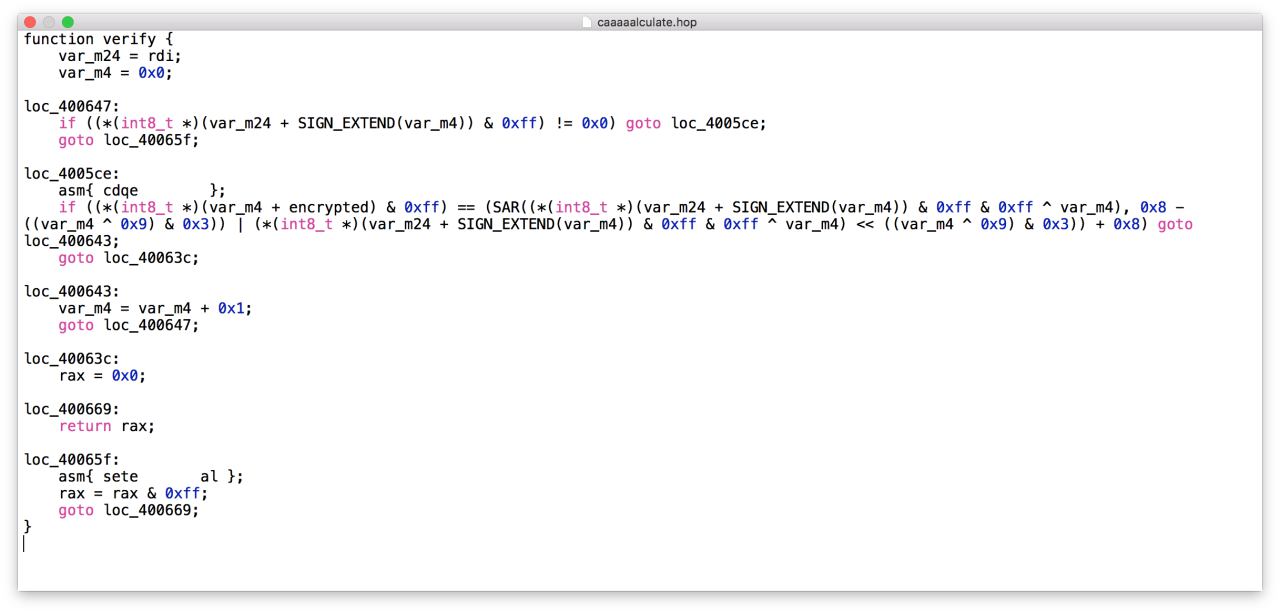Image resolution: width=1280 pixels, height=613 pixels.
Task: Click the 'loc_400643:' label line
Action: 71,291
